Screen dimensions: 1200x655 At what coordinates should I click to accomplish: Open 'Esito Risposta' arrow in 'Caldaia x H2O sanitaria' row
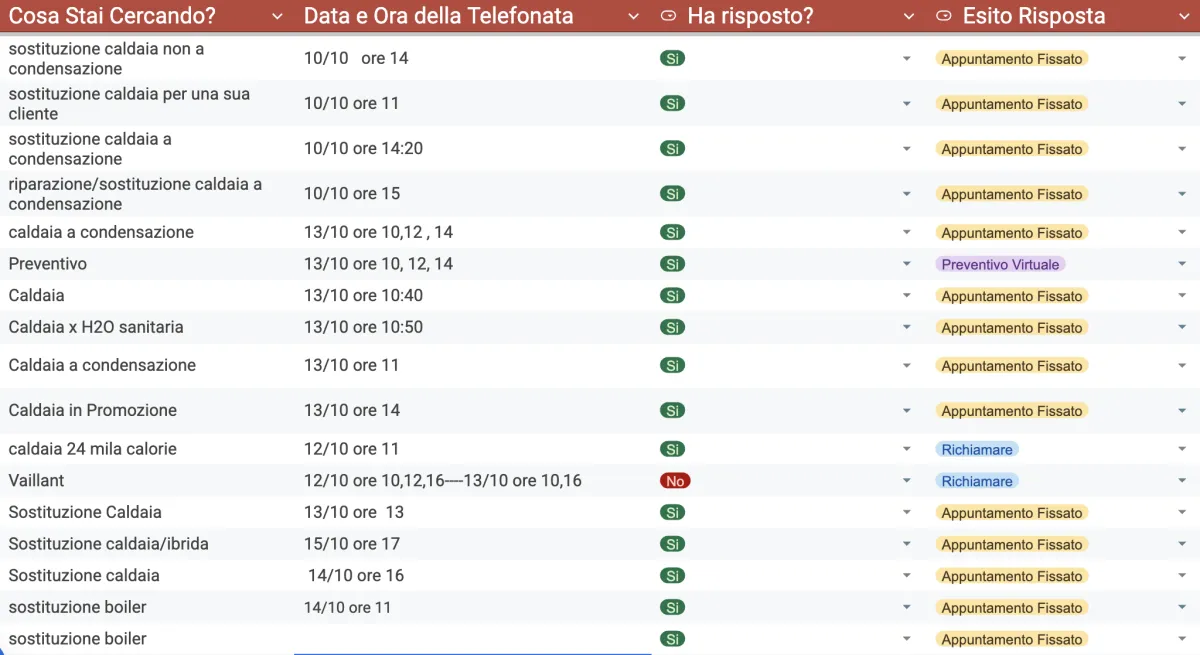[1182, 327]
